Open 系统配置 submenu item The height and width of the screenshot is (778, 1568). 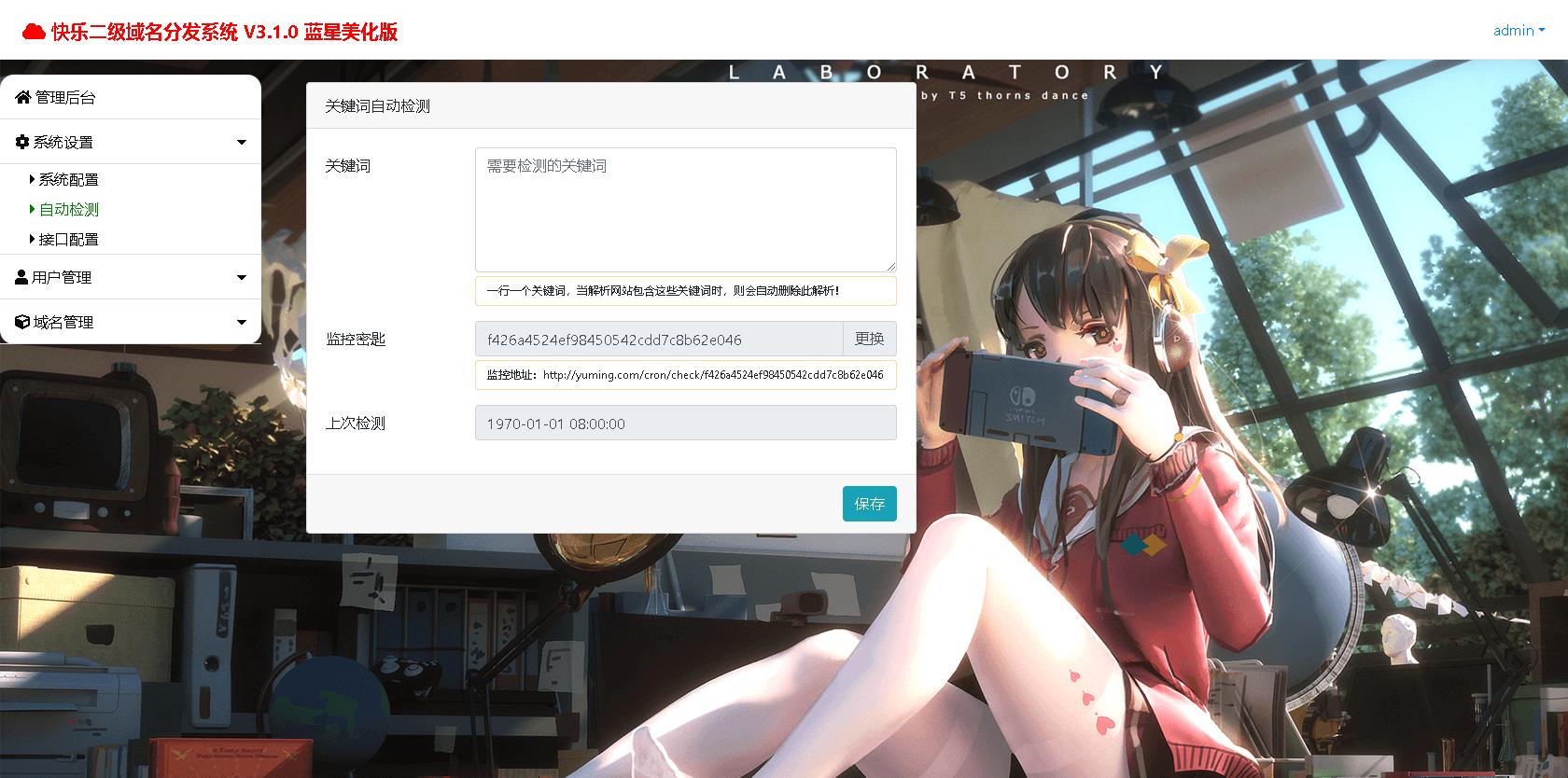68,179
